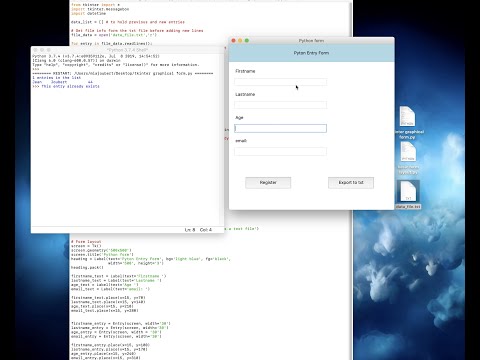Click the 'Pyton Entry Form' heading
The image size is (480, 360).
click(311, 53)
